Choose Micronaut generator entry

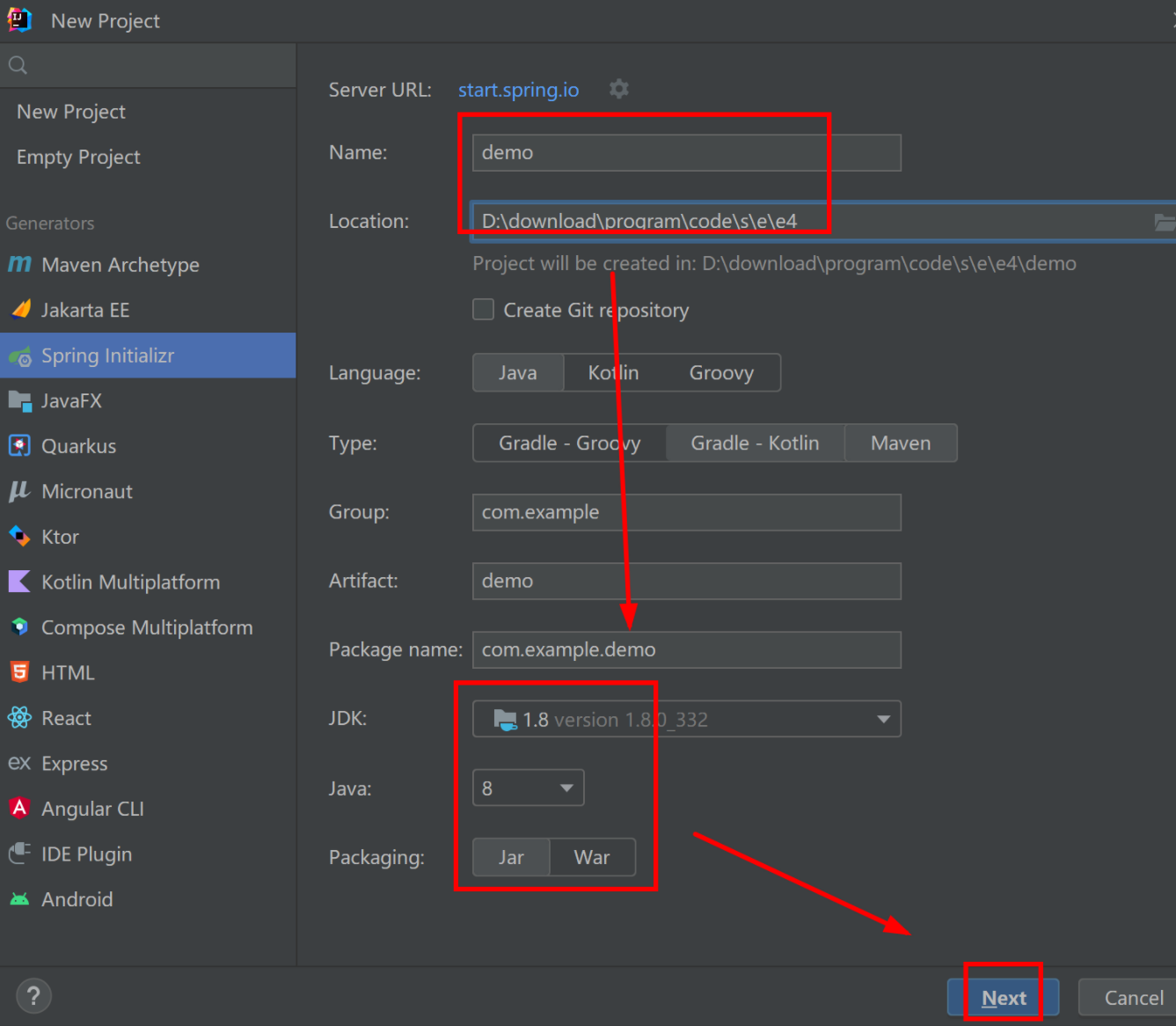(148, 491)
